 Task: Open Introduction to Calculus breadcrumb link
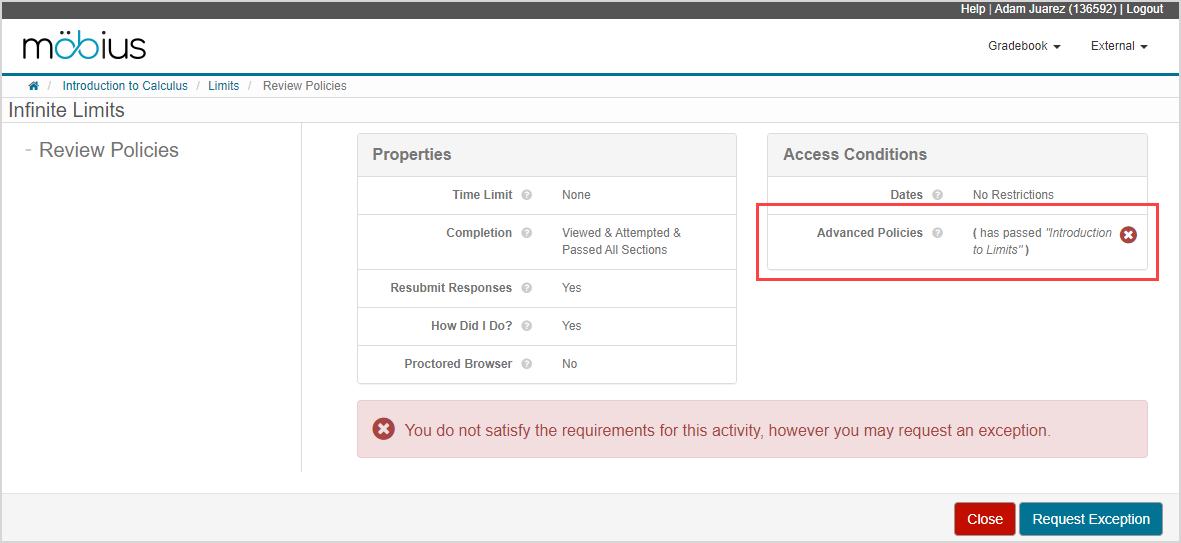click(125, 86)
